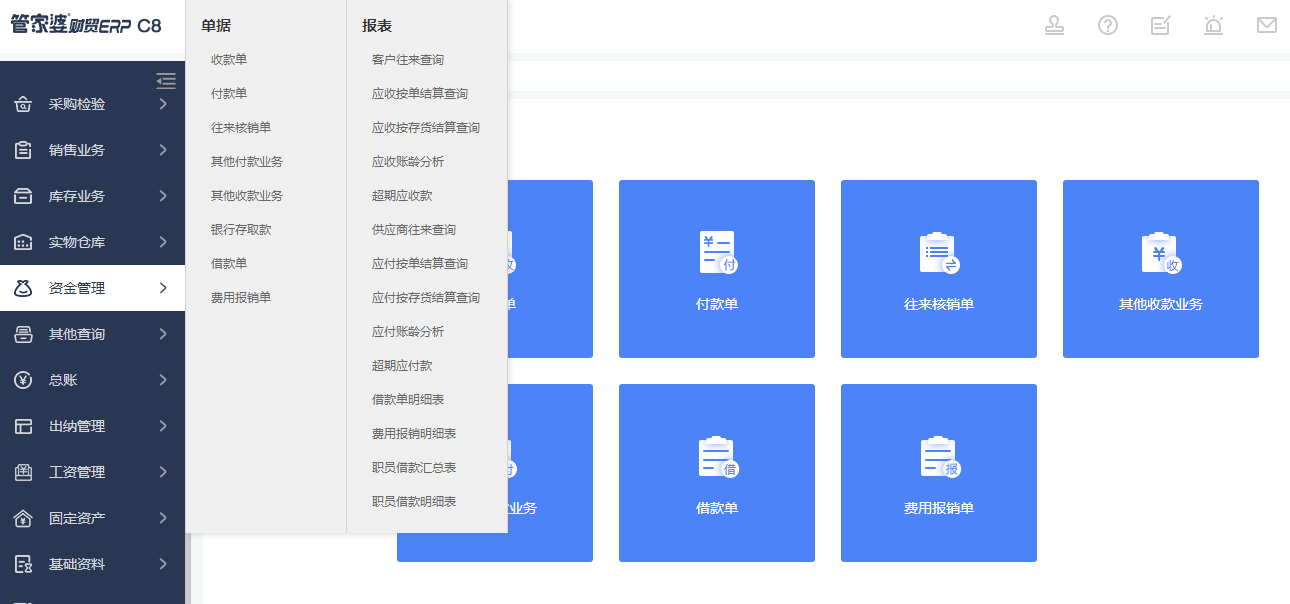
Task: Open the 客户往来查询 report link
Action: [x=408, y=60]
